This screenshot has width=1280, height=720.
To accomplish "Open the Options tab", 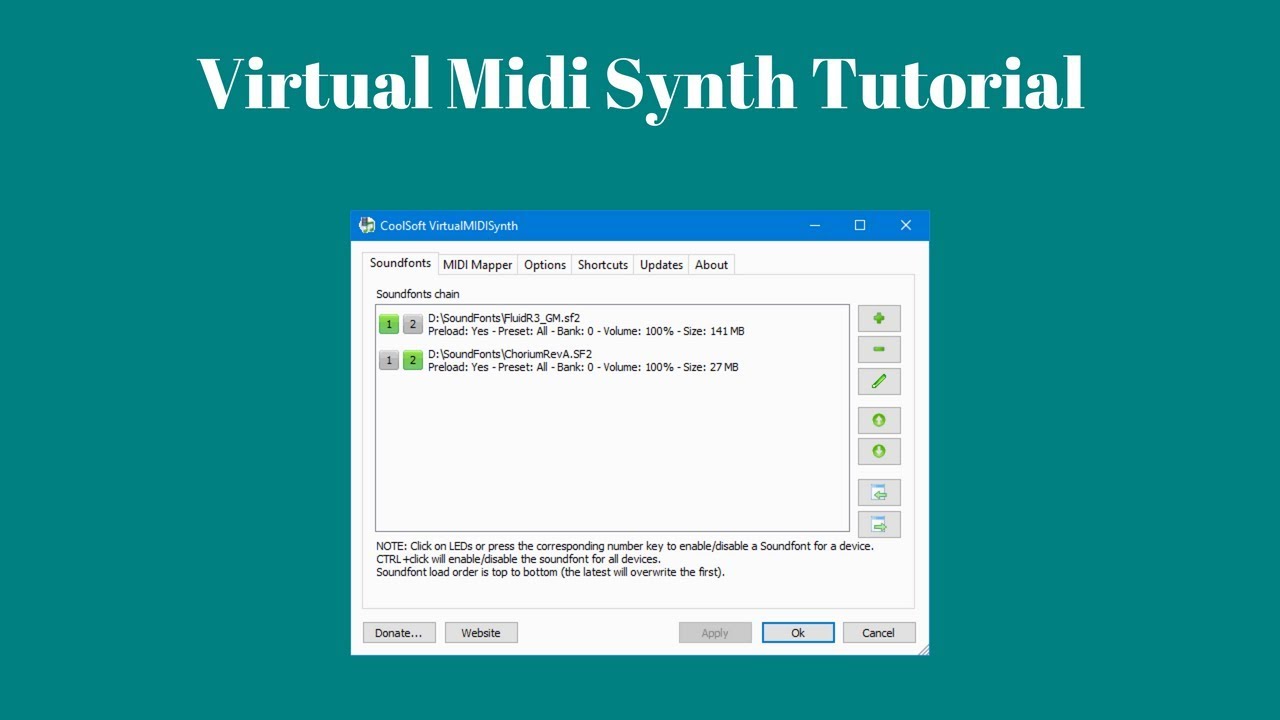I will [545, 265].
